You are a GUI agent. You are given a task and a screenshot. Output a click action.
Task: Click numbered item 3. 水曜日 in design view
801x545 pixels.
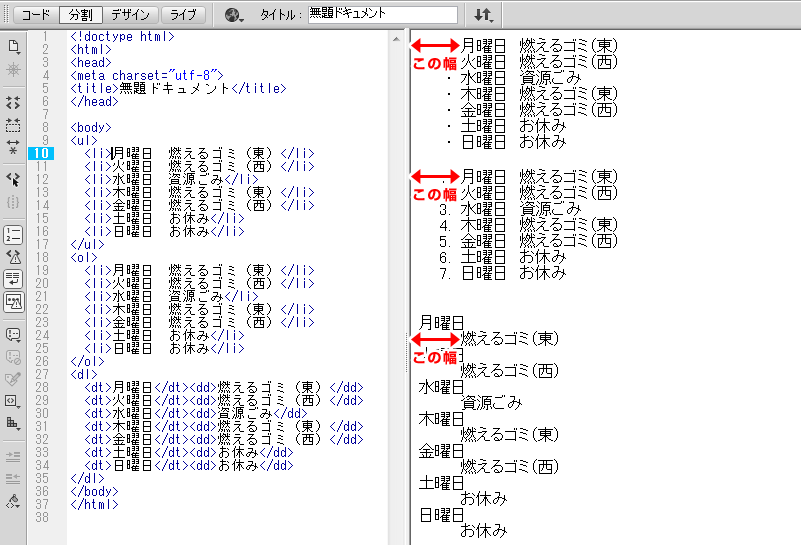click(510, 209)
